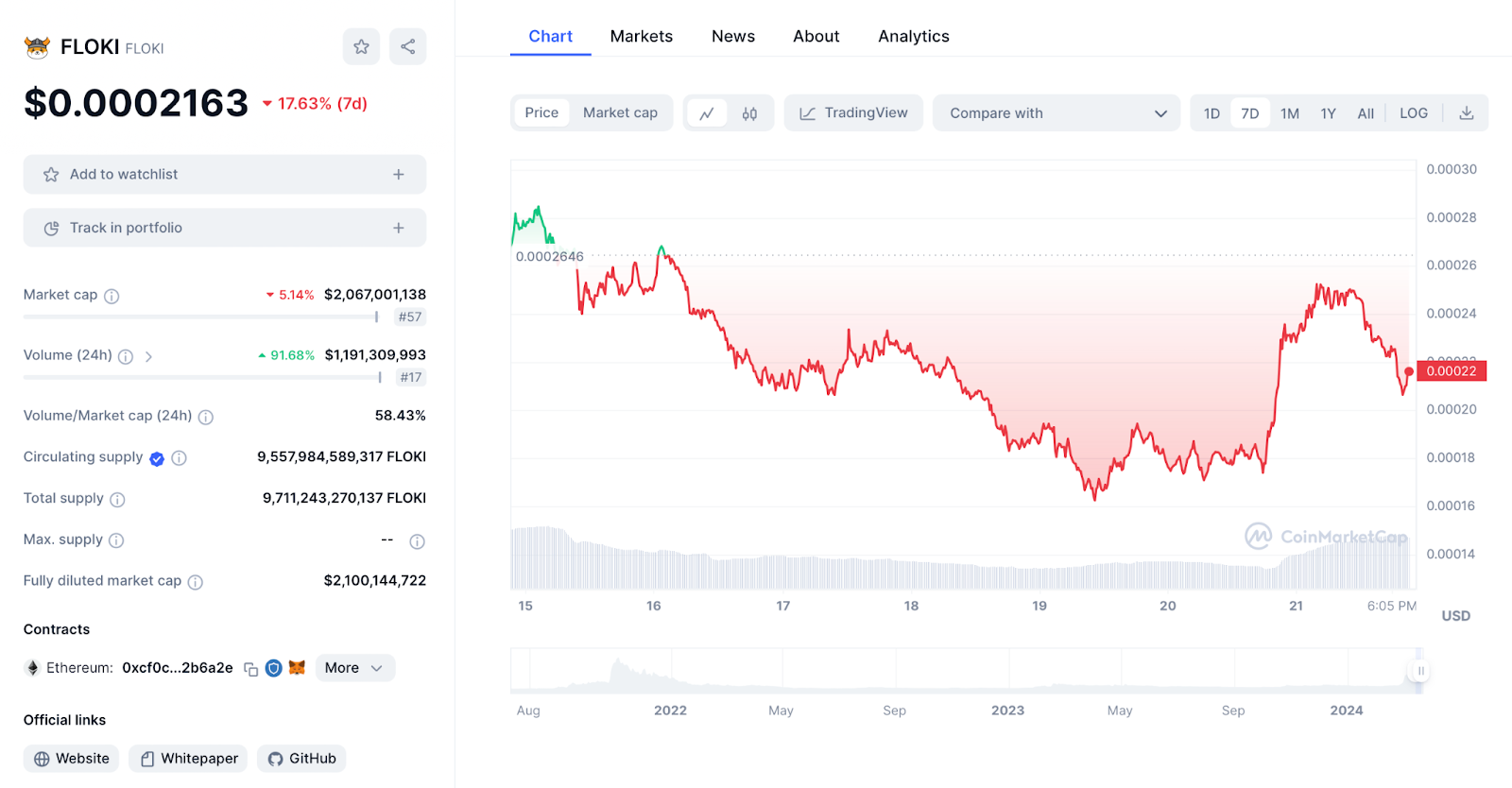The height and width of the screenshot is (788, 1512).
Task: Click the plus icon on Add to watchlist
Action: click(399, 175)
